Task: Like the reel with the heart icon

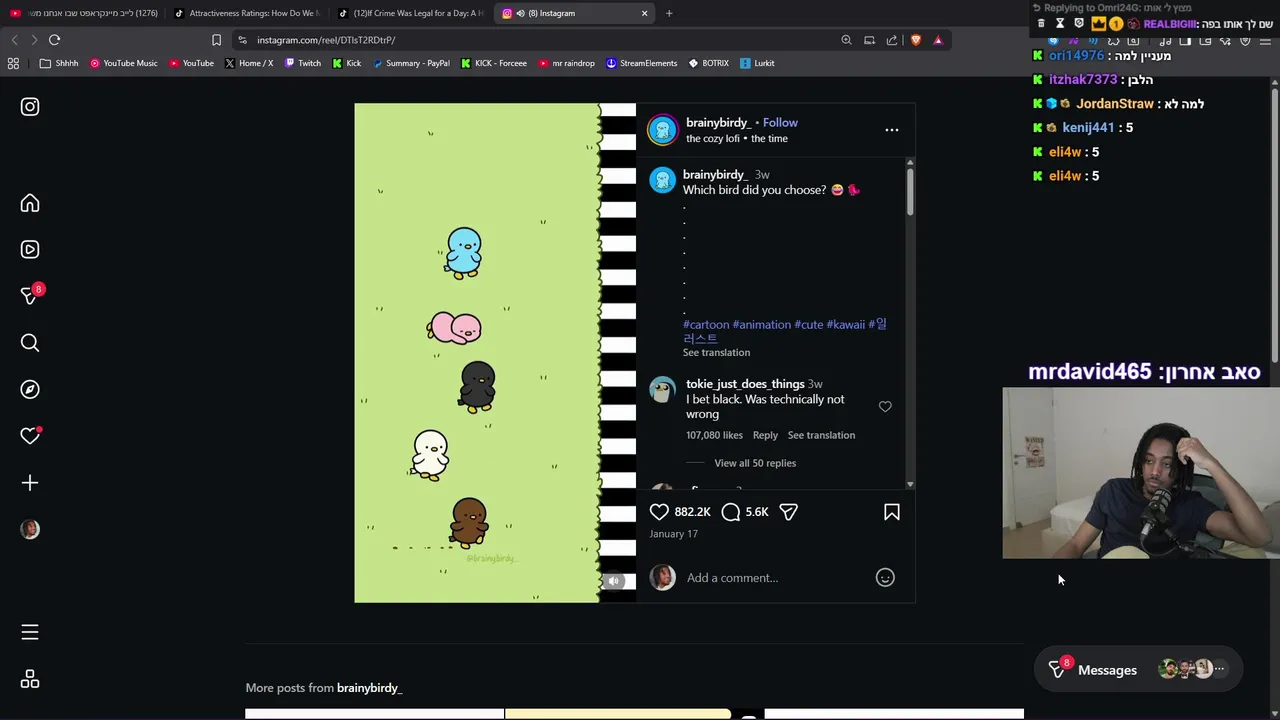Action: [659, 512]
